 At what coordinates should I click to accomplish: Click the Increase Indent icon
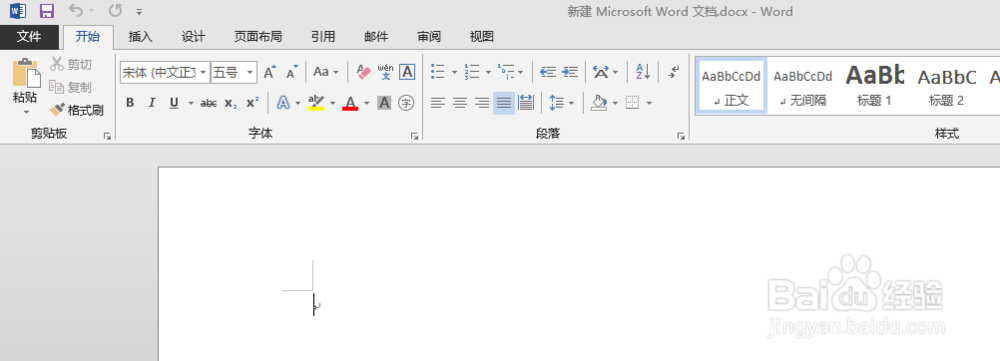click(x=570, y=72)
